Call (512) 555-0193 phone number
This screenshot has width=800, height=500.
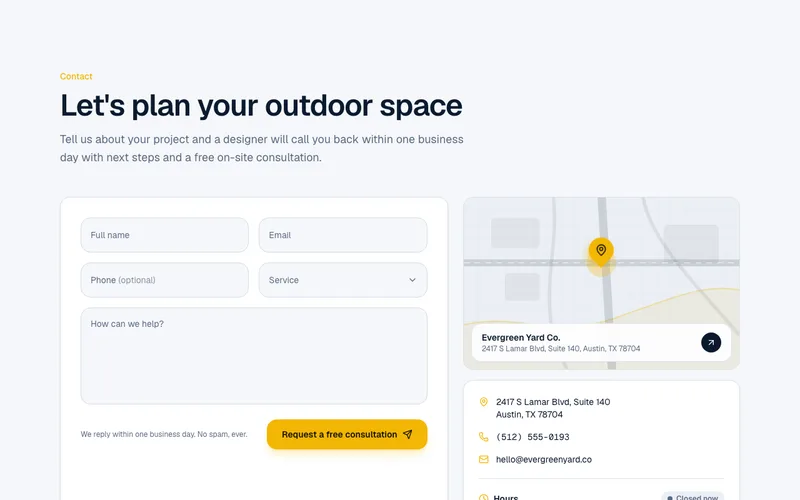click(533, 437)
